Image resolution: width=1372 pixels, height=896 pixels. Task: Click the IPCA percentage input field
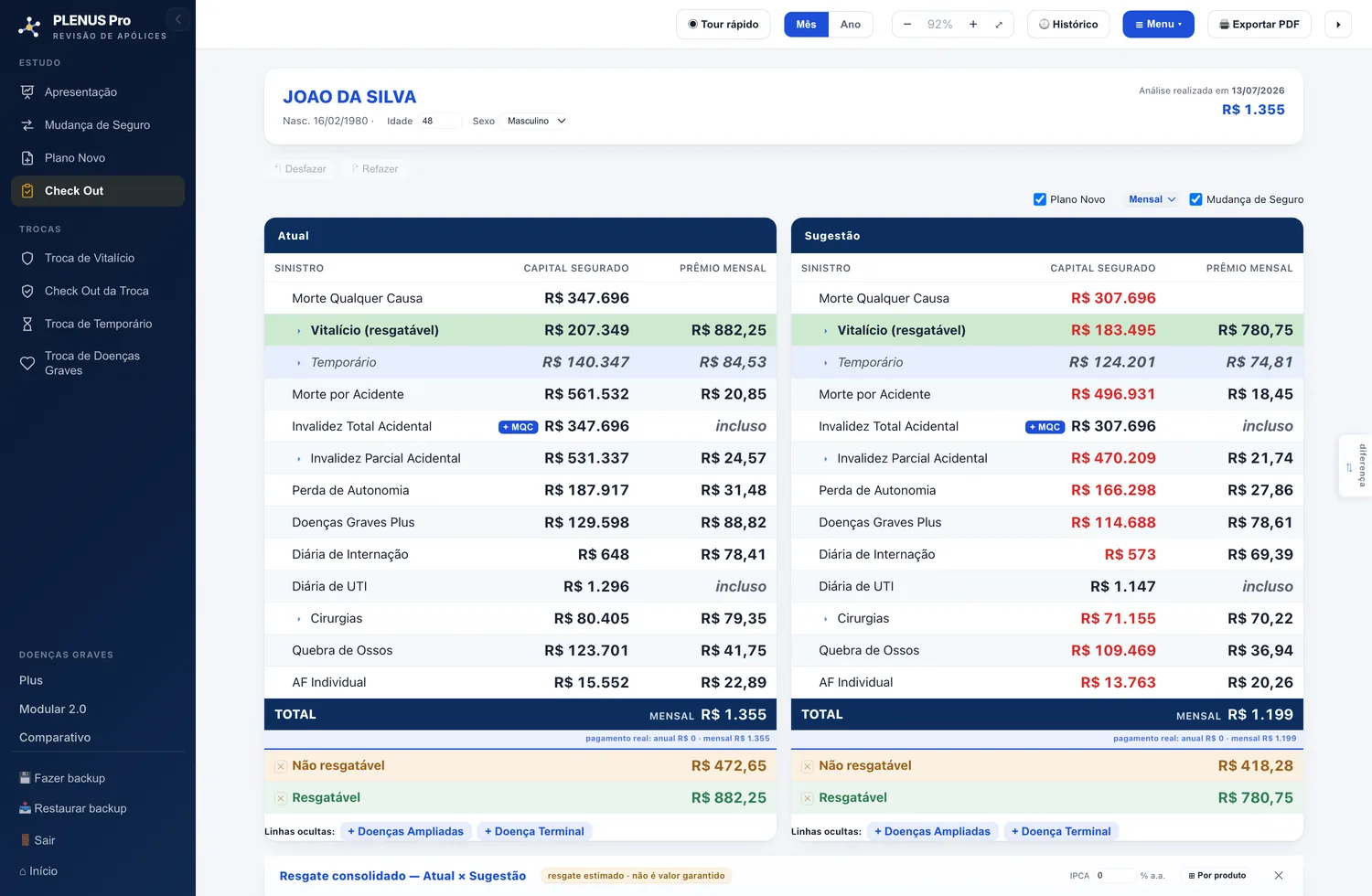(1114, 876)
